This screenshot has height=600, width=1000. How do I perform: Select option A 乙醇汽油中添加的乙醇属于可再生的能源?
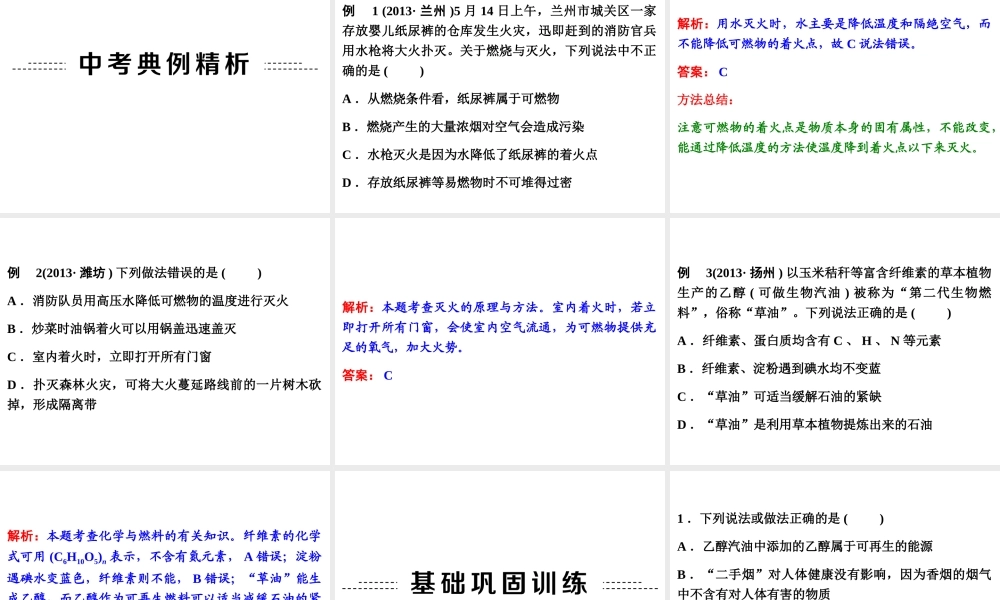coord(805,547)
